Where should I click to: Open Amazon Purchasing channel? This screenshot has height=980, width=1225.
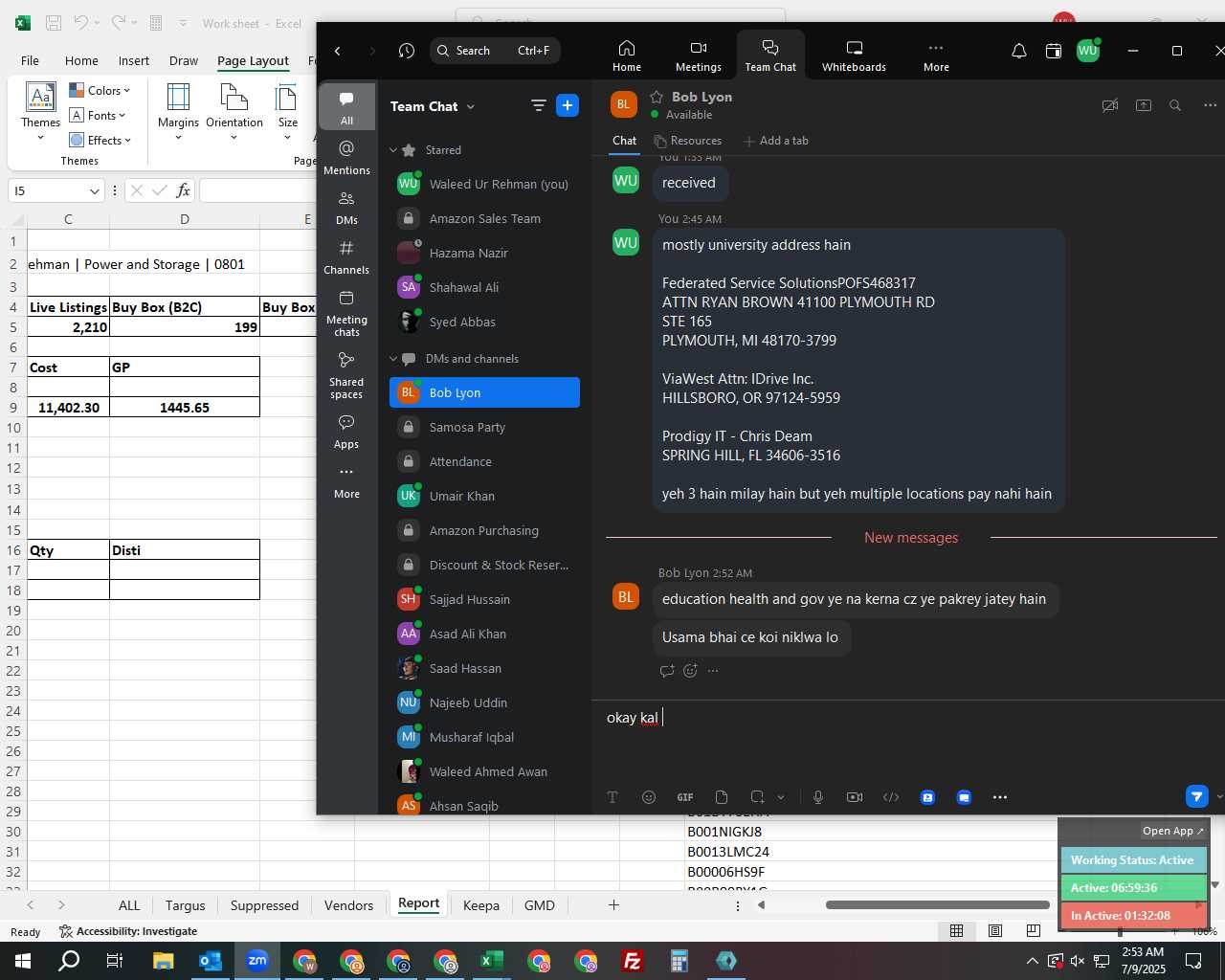(484, 530)
